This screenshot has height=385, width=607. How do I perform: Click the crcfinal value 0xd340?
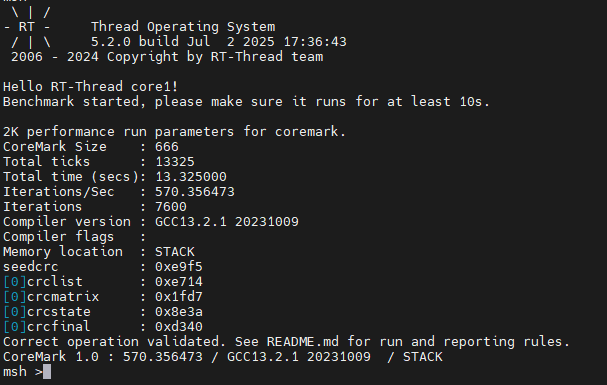pyautogui.click(x=179, y=327)
